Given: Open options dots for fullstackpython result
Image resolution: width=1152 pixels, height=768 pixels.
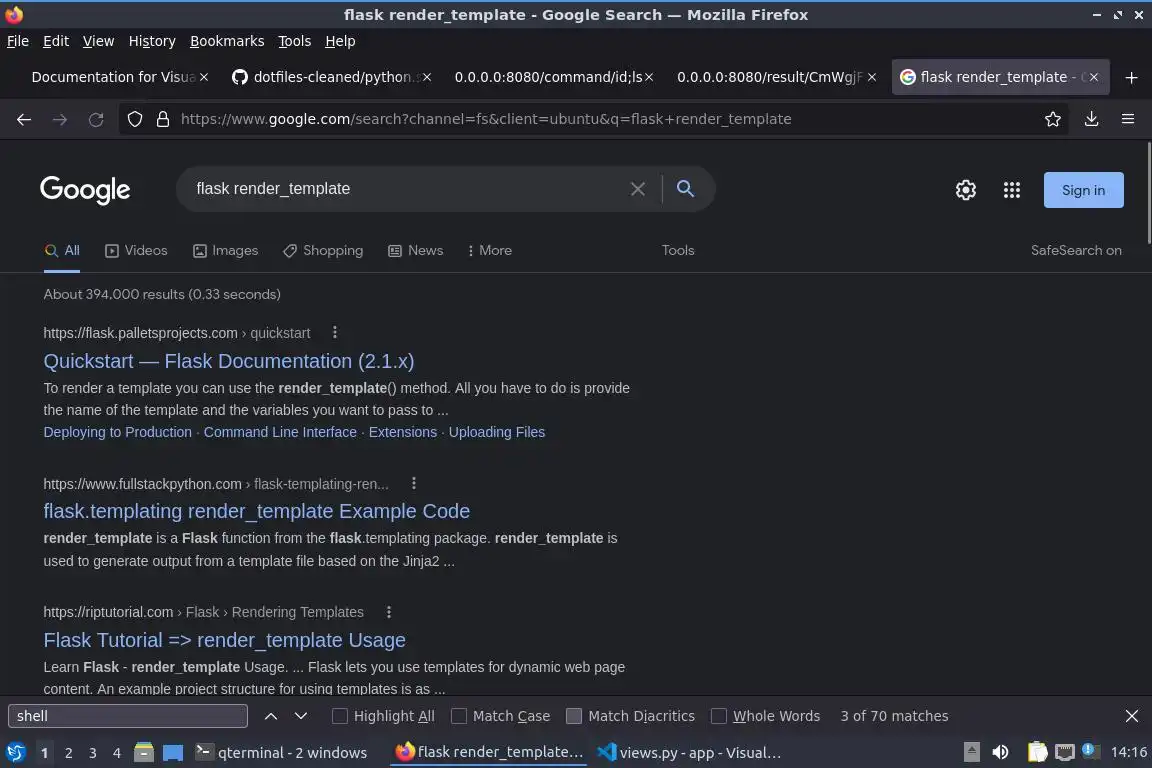Looking at the screenshot, I should pyautogui.click(x=414, y=483).
